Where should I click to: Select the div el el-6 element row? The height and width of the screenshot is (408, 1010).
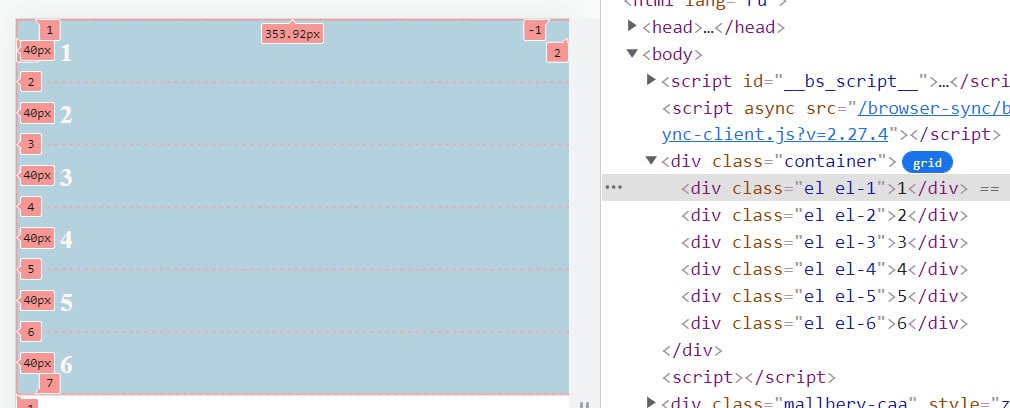click(806, 323)
